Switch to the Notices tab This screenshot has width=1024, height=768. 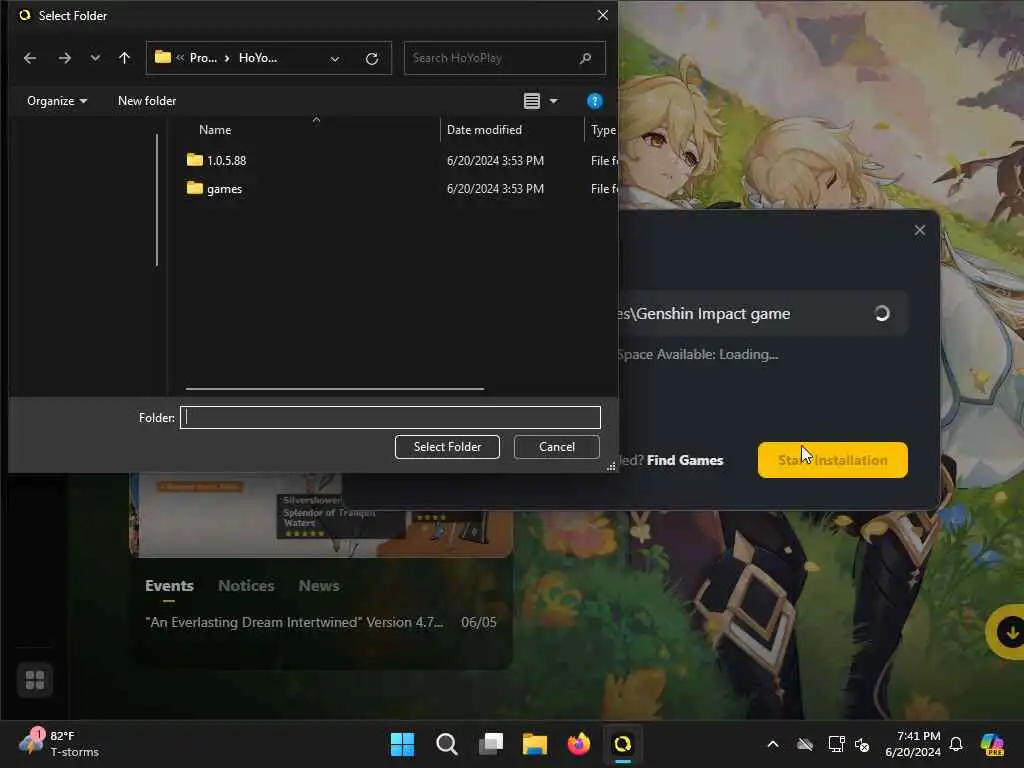pos(246,586)
